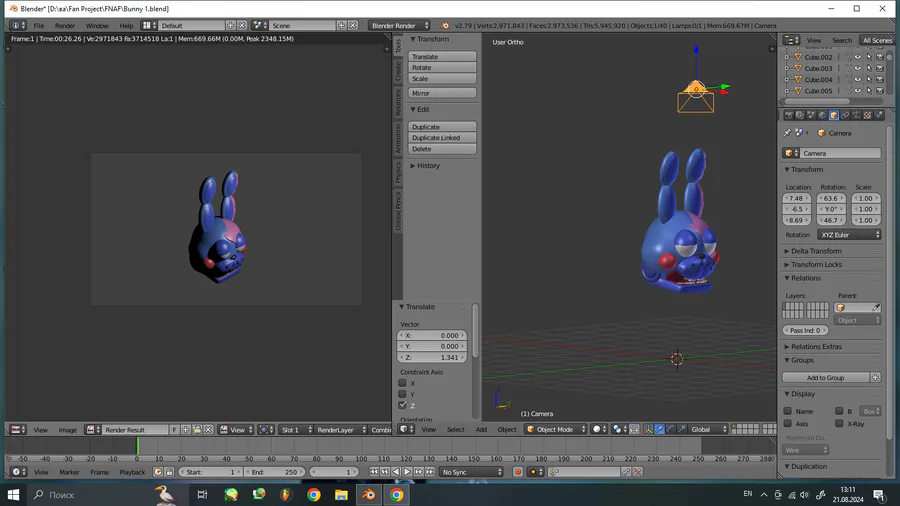Open the image editor type selector
The height and width of the screenshot is (506, 900).
pyautogui.click(x=18, y=430)
